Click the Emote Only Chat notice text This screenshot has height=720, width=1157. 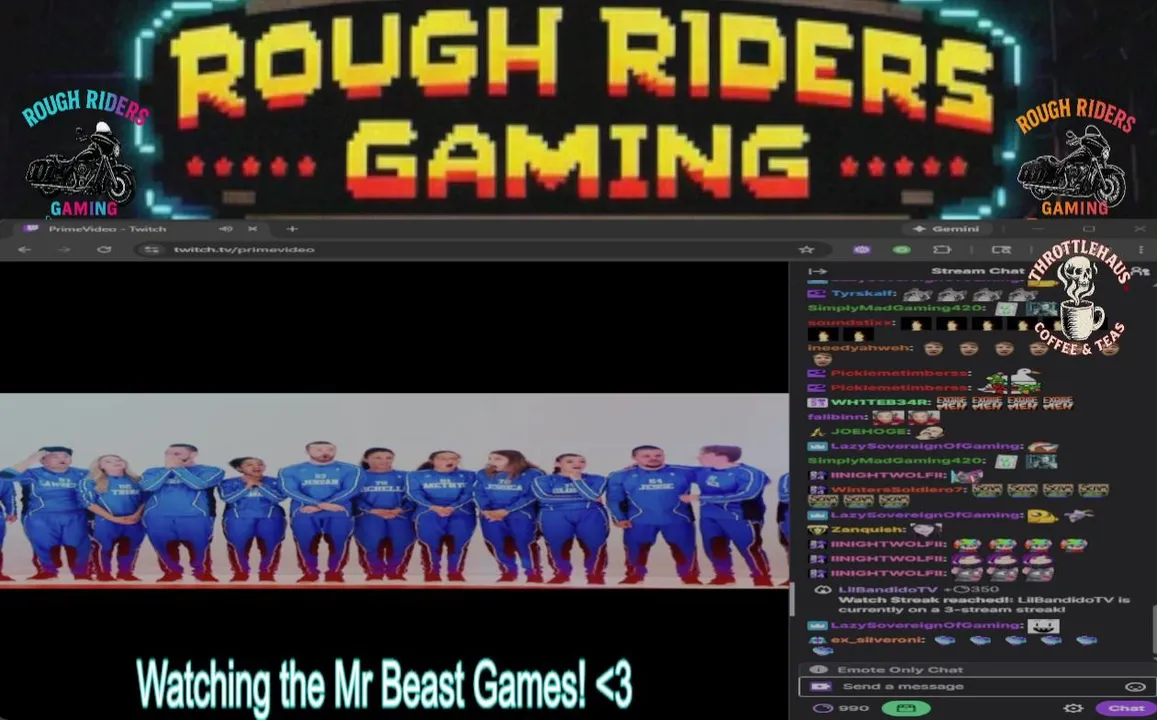point(900,670)
